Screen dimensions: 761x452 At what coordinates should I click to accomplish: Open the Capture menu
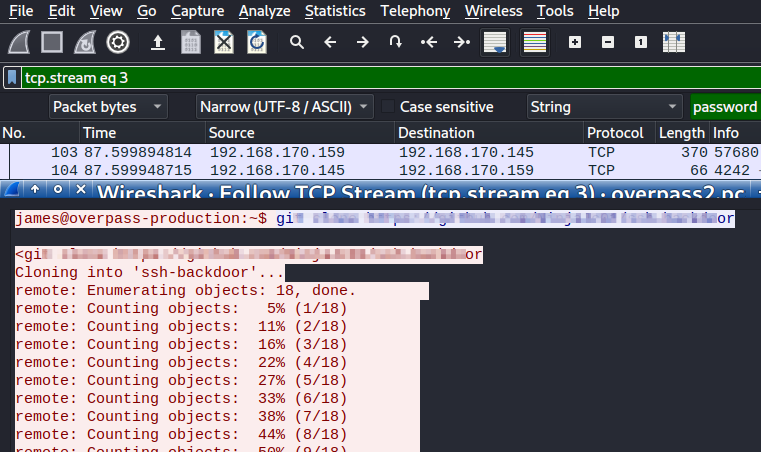tap(198, 11)
